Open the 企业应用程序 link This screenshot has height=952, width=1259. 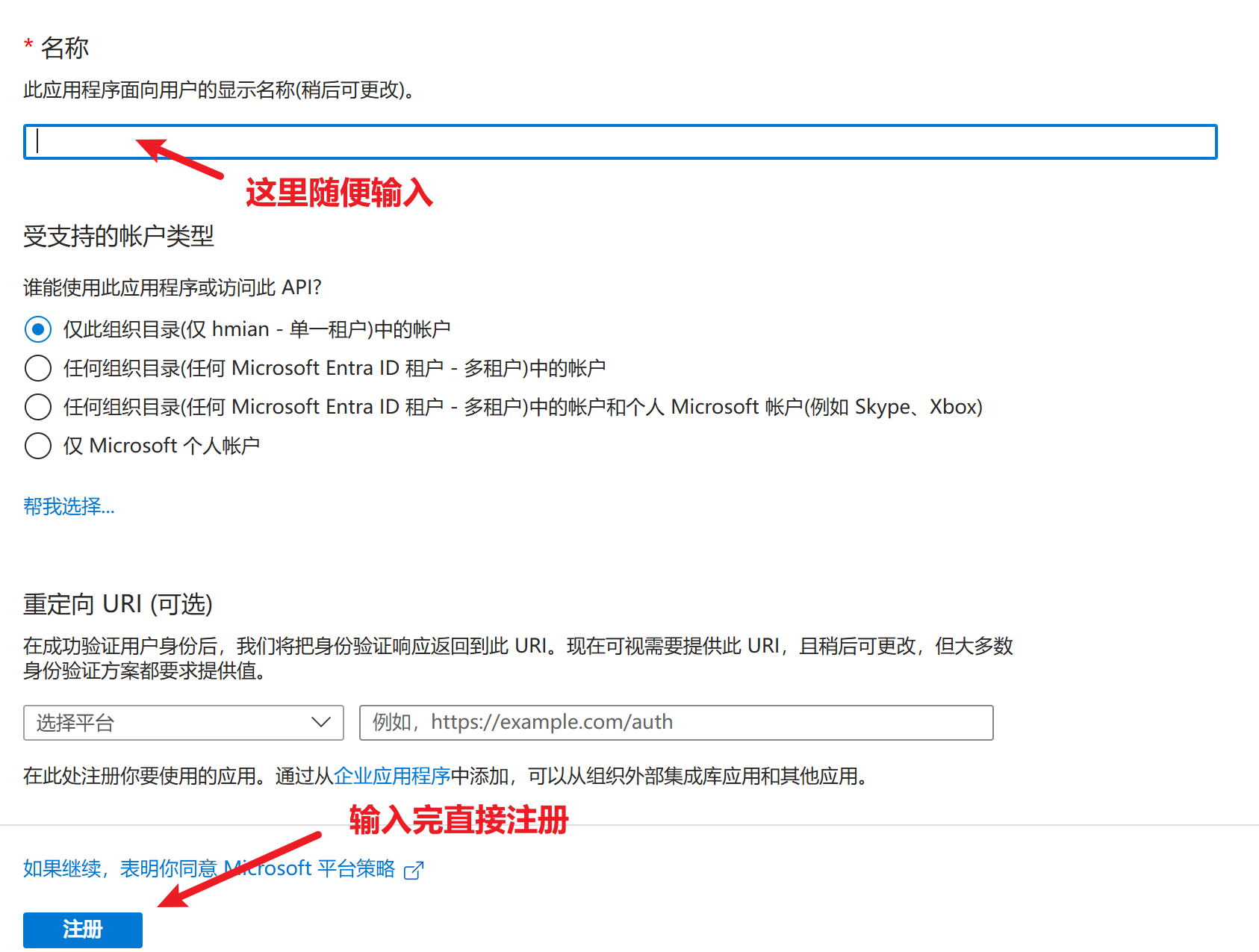tap(392, 777)
